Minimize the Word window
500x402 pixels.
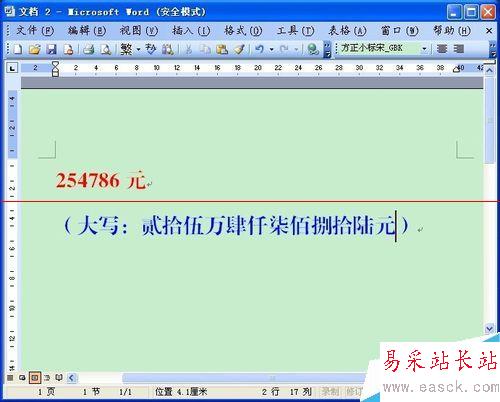454,12
